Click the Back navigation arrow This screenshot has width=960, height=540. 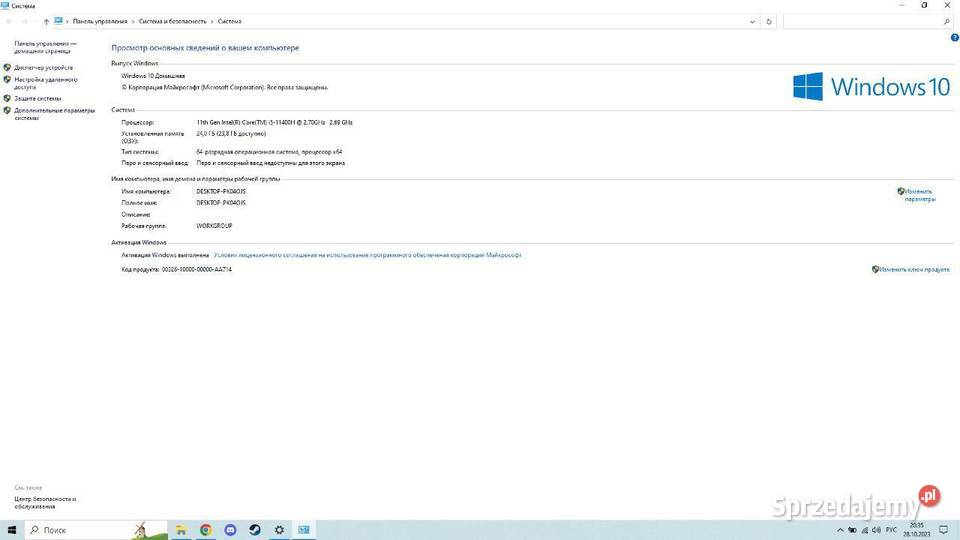(9, 21)
